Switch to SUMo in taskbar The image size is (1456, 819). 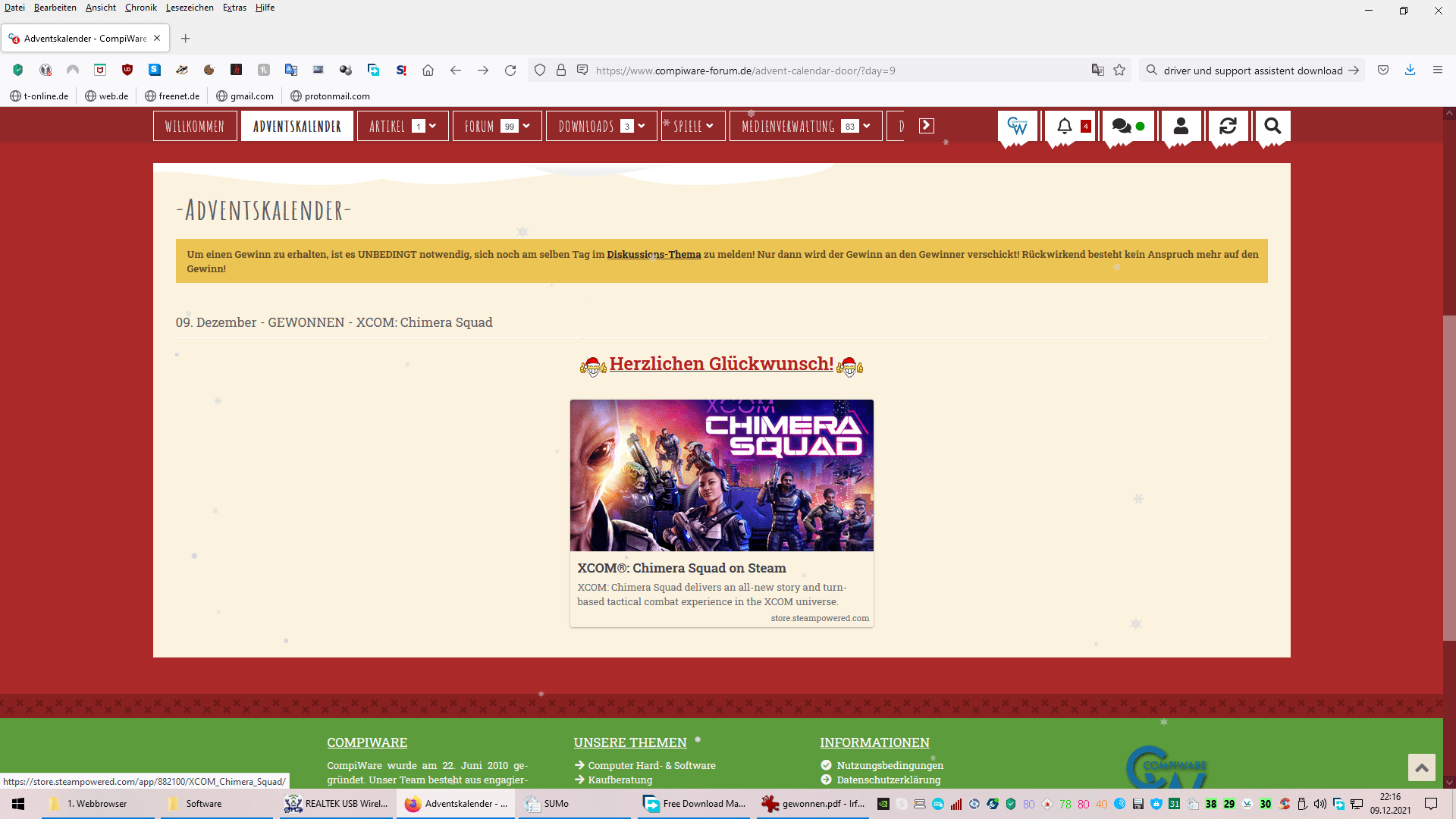574,803
